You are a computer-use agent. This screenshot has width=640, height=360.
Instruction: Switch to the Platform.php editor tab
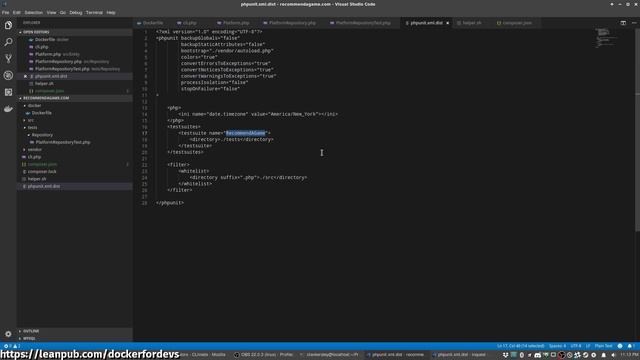coord(235,23)
